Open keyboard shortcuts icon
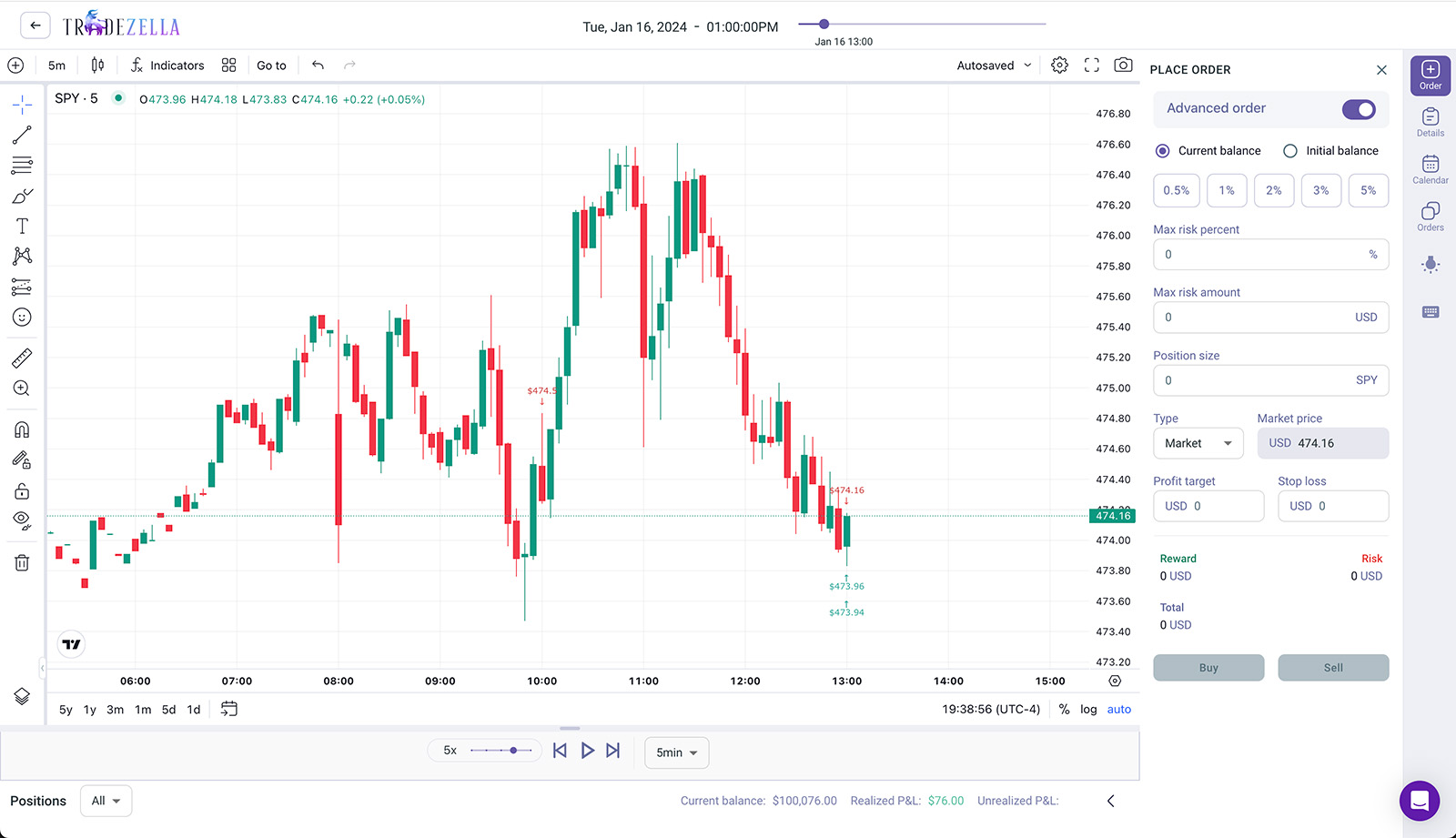The width and height of the screenshot is (1456, 838). tap(1431, 312)
